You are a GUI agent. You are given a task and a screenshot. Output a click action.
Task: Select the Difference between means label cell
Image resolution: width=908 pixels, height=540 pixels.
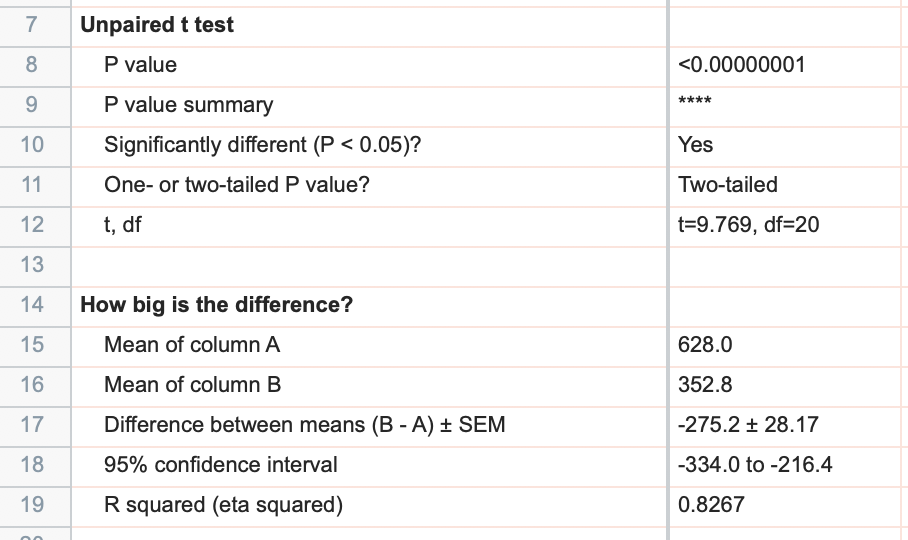point(304,425)
